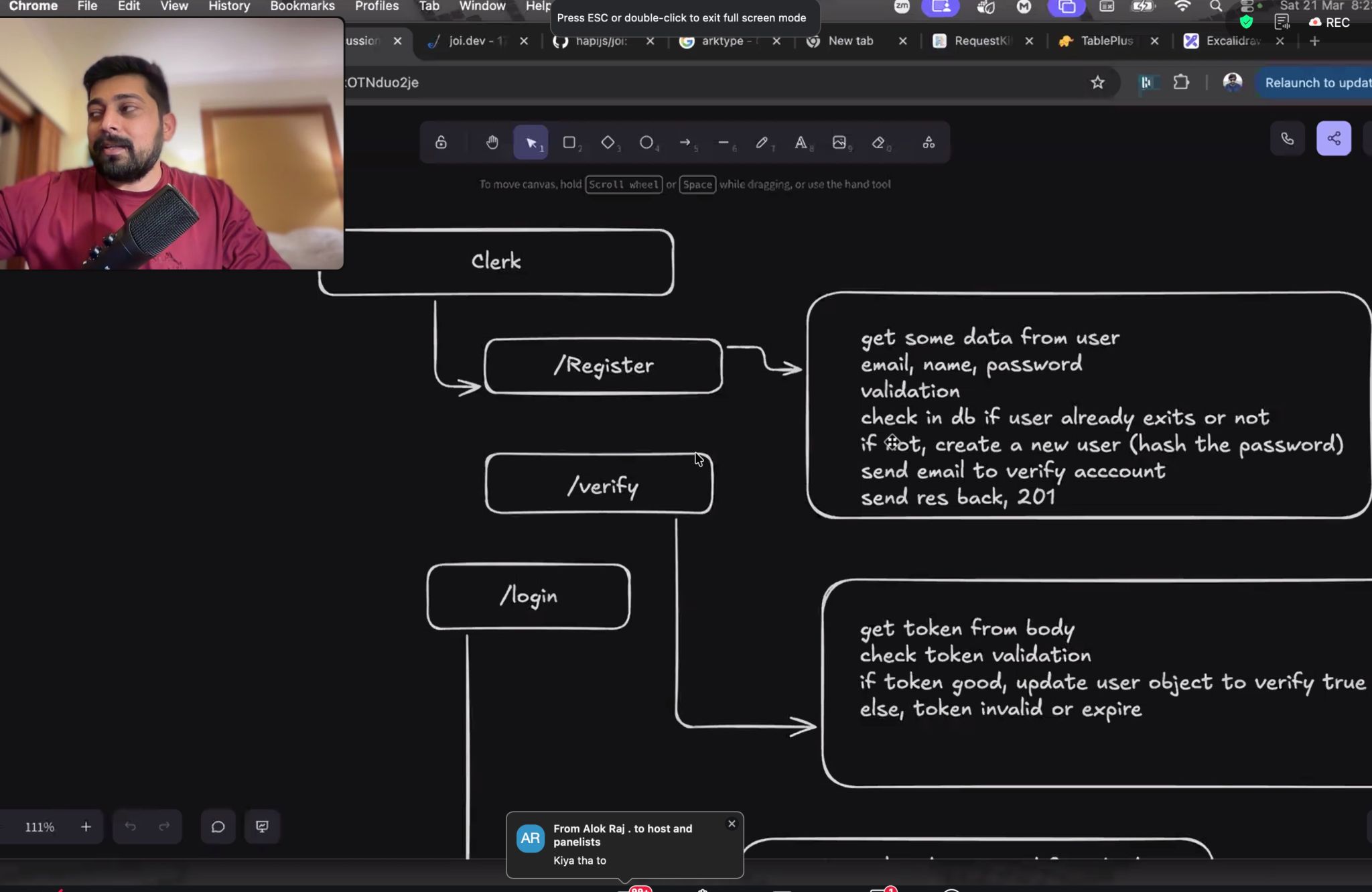
Task: Bookmark this page with star icon
Action: pos(1097,82)
